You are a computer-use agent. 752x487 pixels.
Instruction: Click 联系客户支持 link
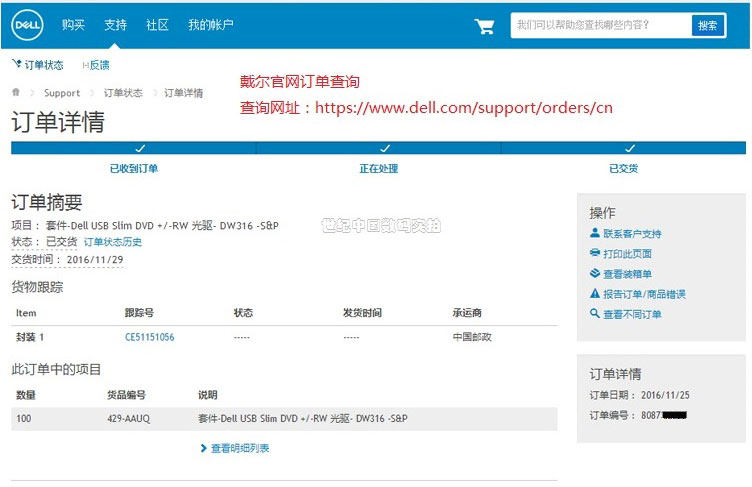[632, 234]
